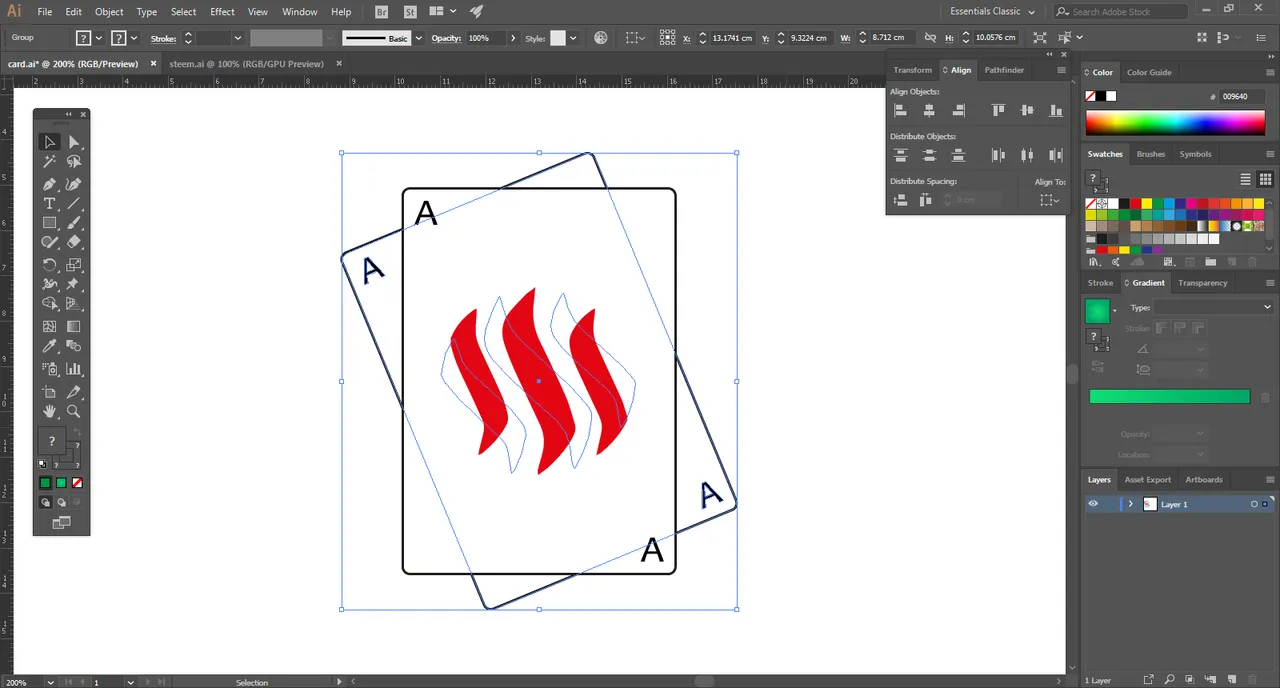Switch swatches to list view
Image resolution: width=1280 pixels, height=688 pixels.
1246,179
